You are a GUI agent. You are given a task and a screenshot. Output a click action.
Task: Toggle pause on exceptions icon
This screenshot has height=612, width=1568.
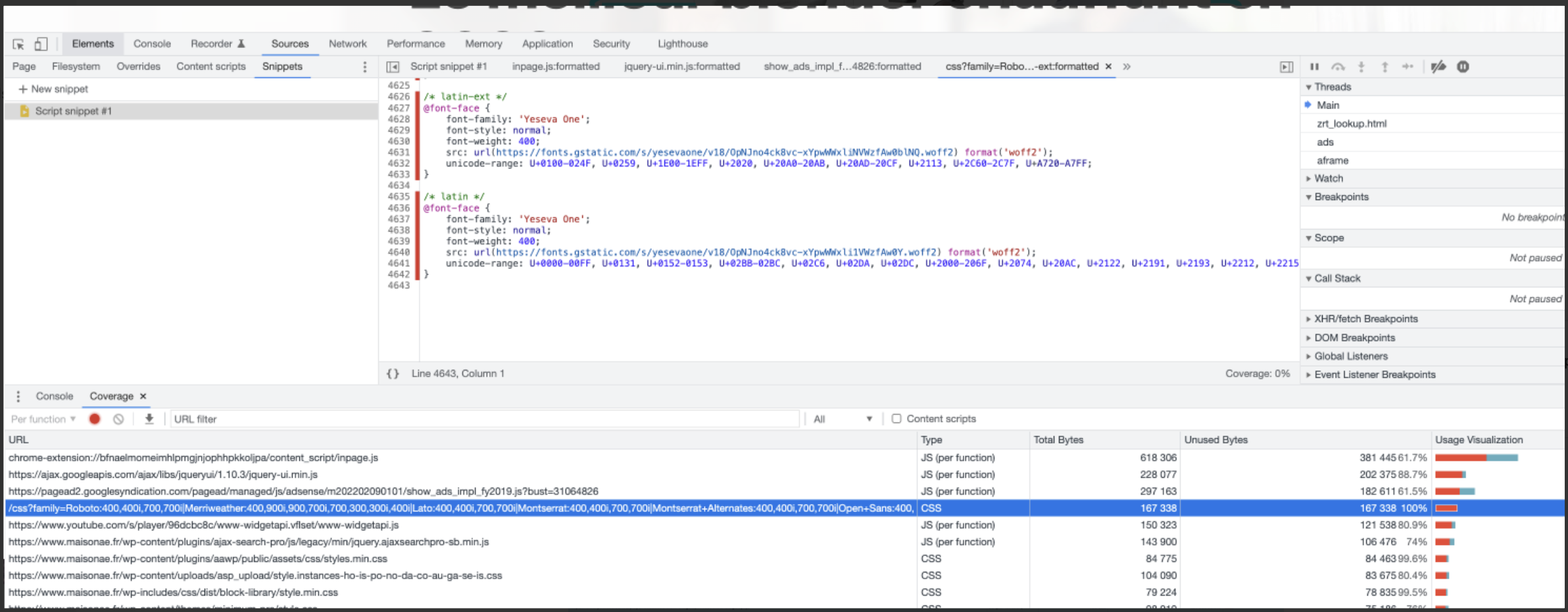[1463, 66]
